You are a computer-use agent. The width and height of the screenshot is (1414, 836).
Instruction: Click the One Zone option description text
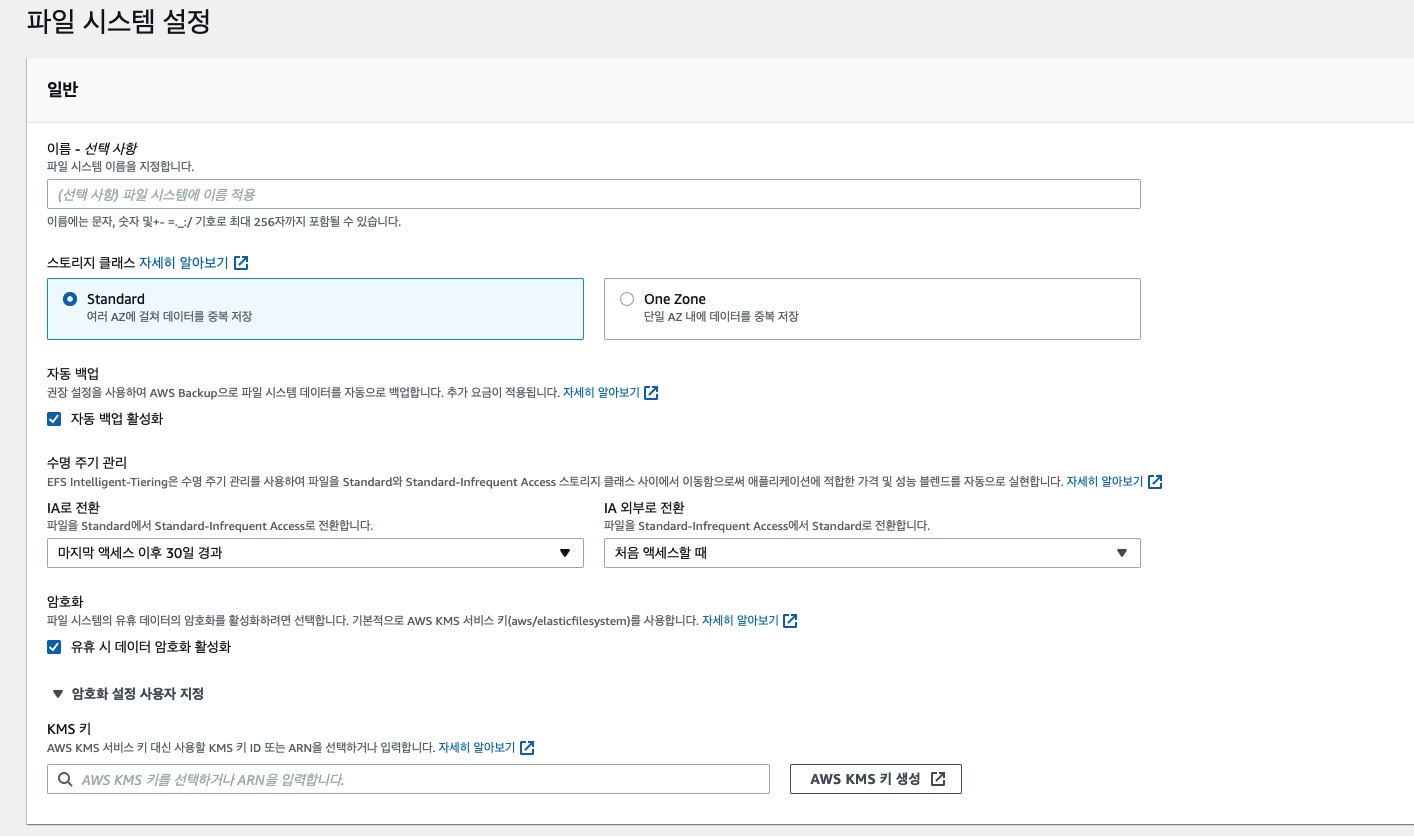(x=721, y=317)
